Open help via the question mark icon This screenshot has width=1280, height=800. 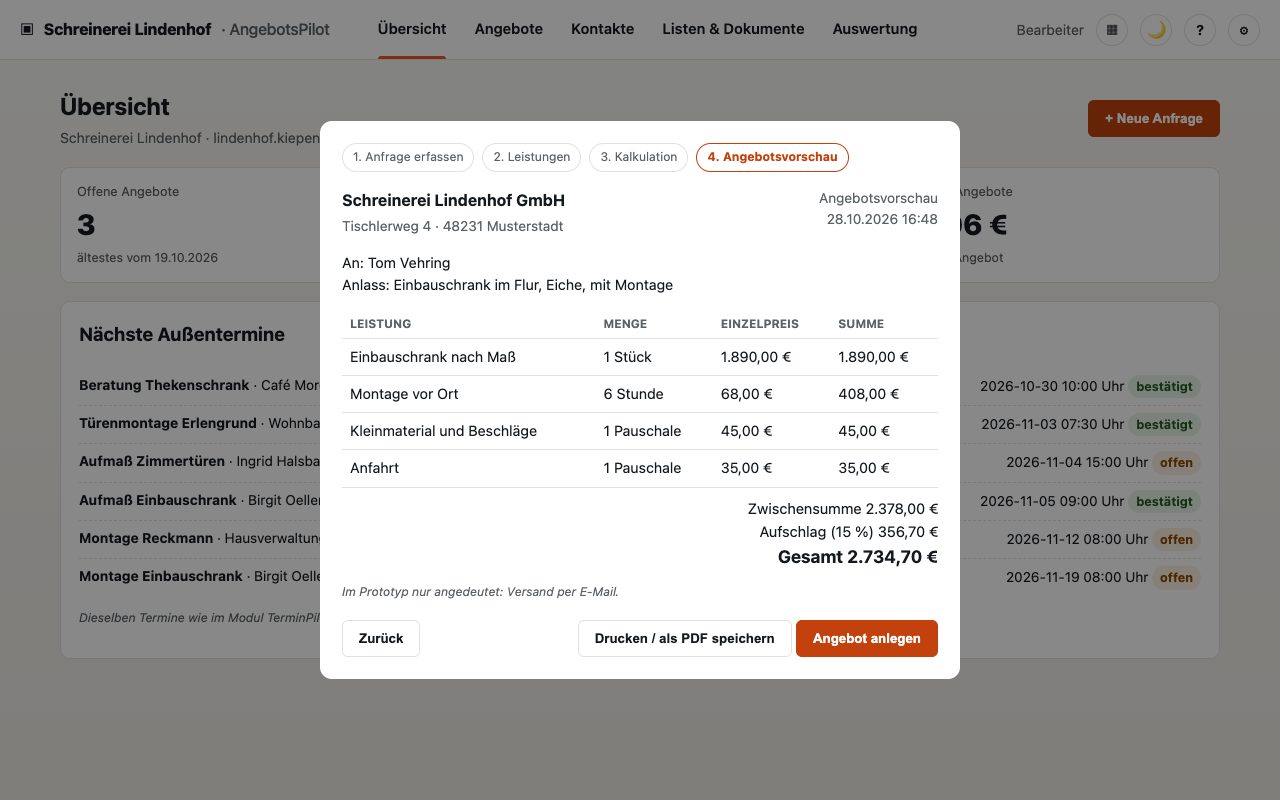1200,30
